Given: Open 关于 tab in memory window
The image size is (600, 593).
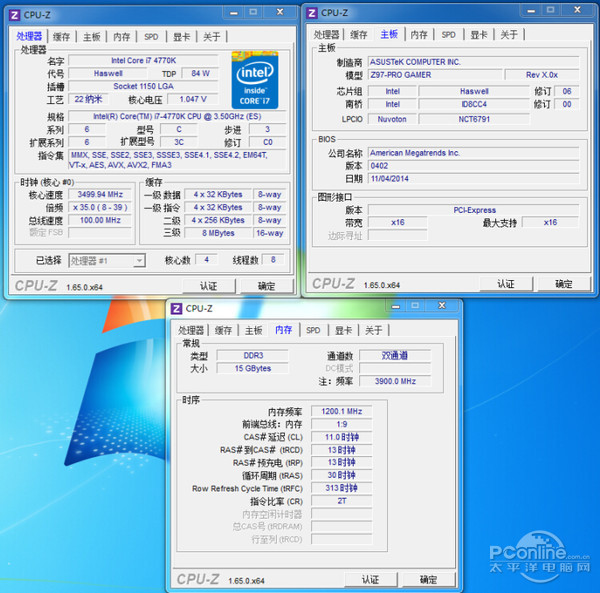Looking at the screenshot, I should (373, 330).
